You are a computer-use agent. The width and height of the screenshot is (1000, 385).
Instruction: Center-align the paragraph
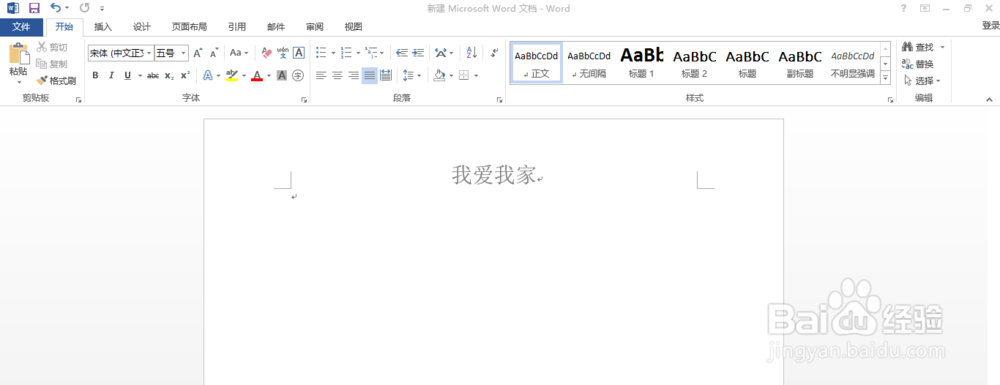point(337,76)
